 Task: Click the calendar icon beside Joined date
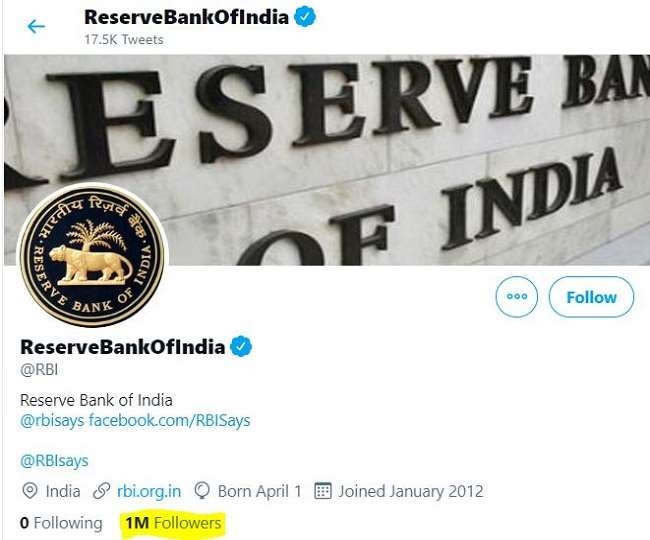[x=323, y=491]
